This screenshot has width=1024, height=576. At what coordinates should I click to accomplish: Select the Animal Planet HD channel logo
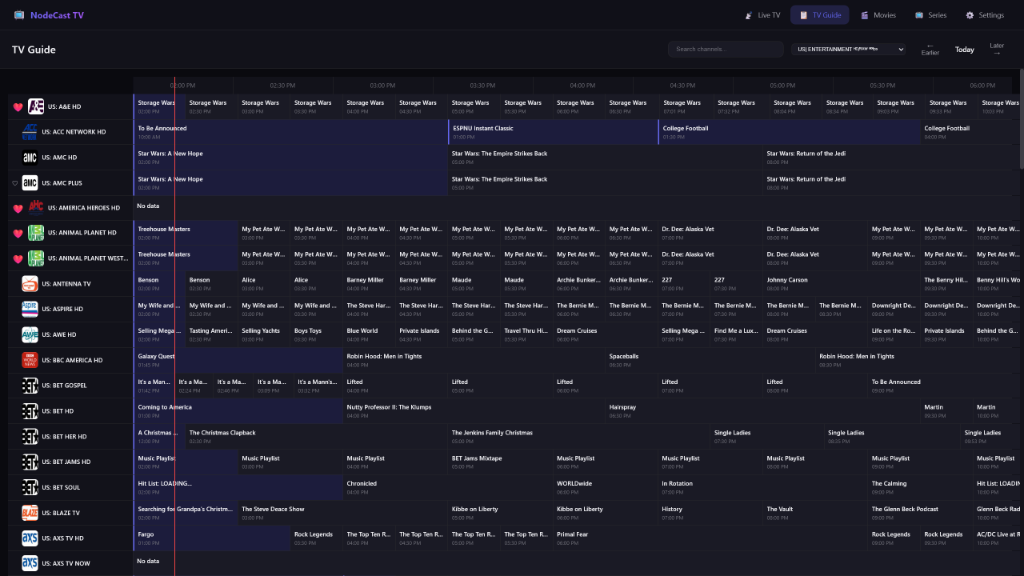[36, 232]
